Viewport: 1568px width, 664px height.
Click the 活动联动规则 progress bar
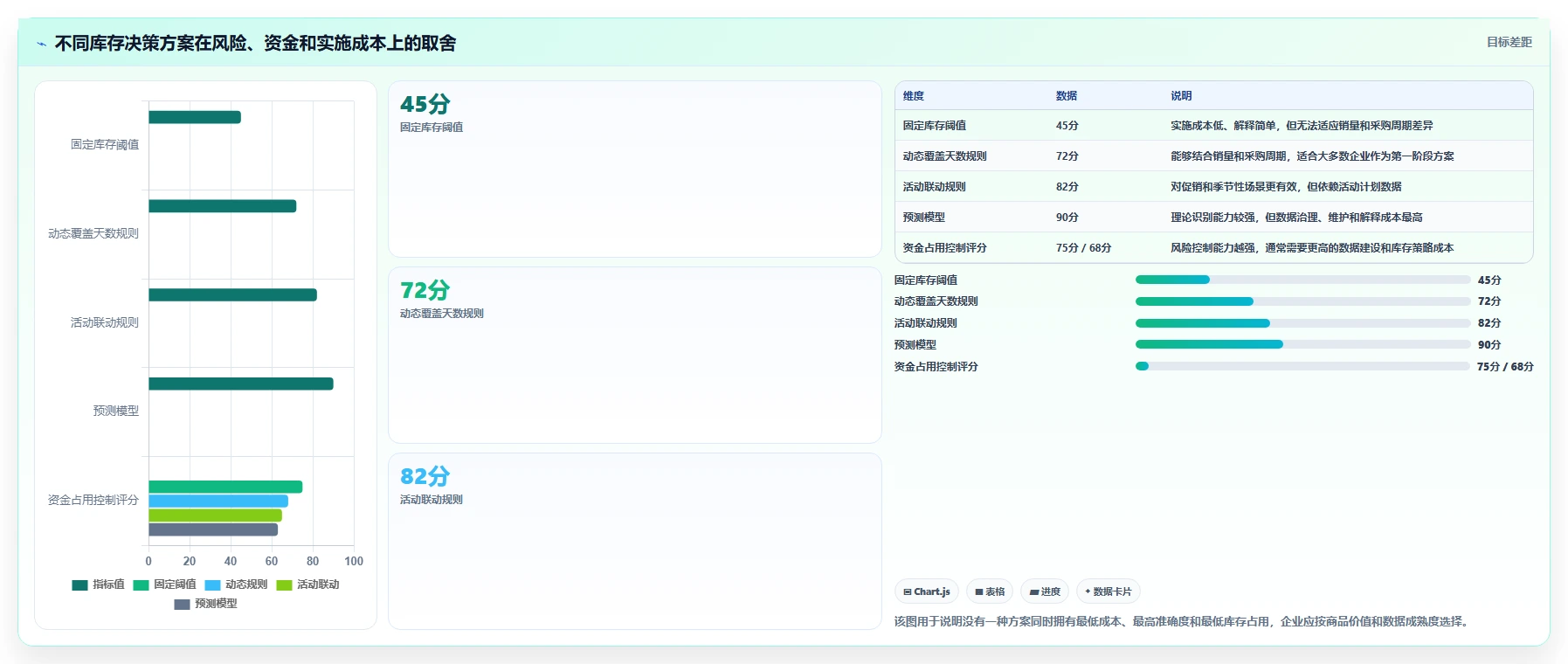point(1303,323)
